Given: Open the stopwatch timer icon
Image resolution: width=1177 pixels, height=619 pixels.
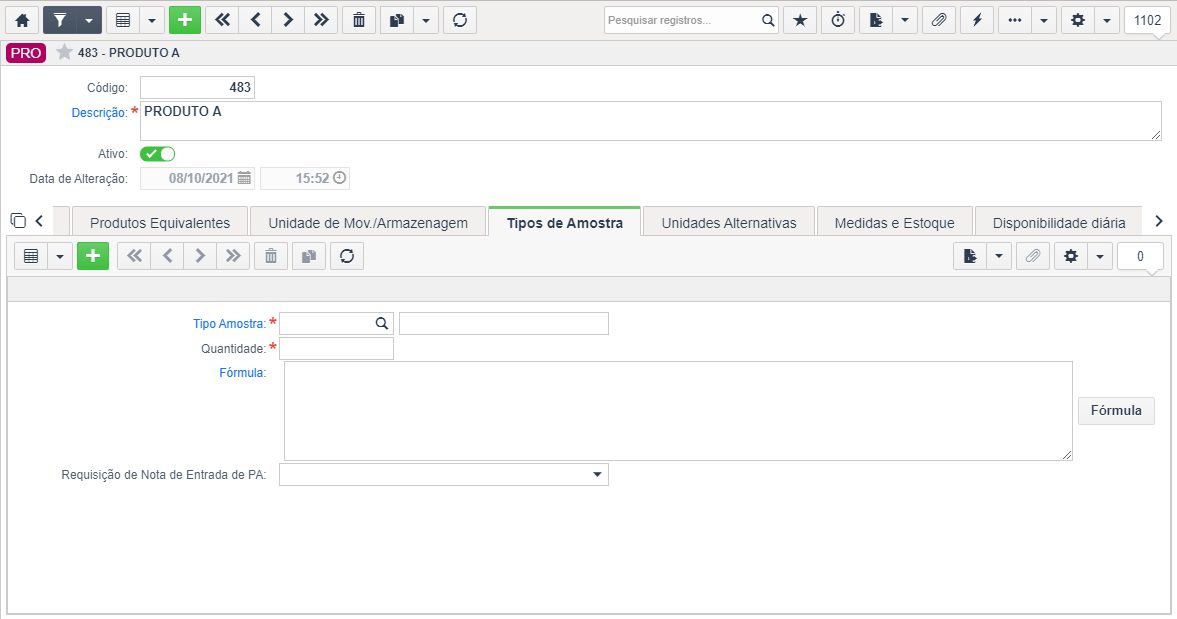Looking at the screenshot, I should tap(838, 20).
